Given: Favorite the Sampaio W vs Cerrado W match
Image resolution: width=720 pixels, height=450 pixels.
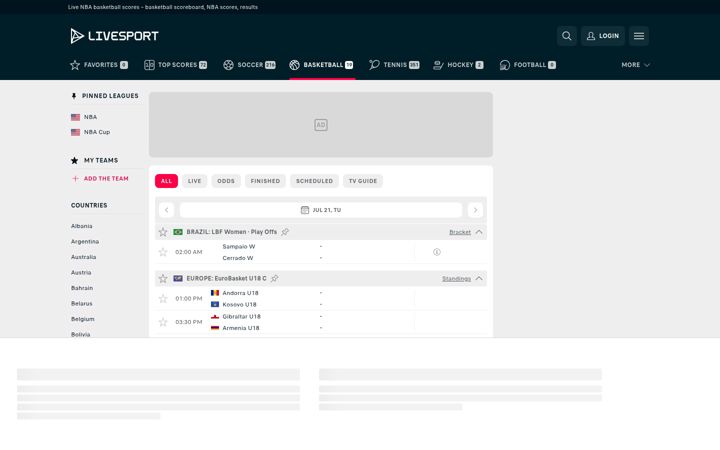Looking at the screenshot, I should pyautogui.click(x=163, y=252).
